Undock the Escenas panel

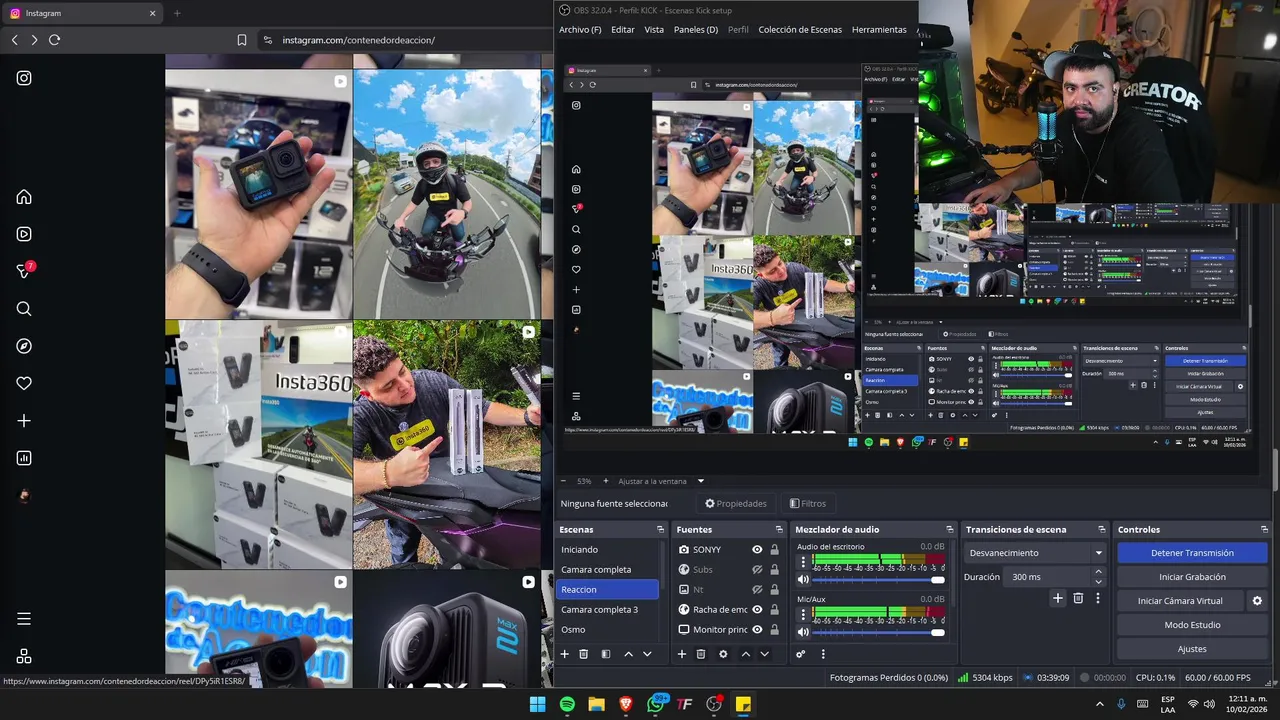click(x=660, y=529)
